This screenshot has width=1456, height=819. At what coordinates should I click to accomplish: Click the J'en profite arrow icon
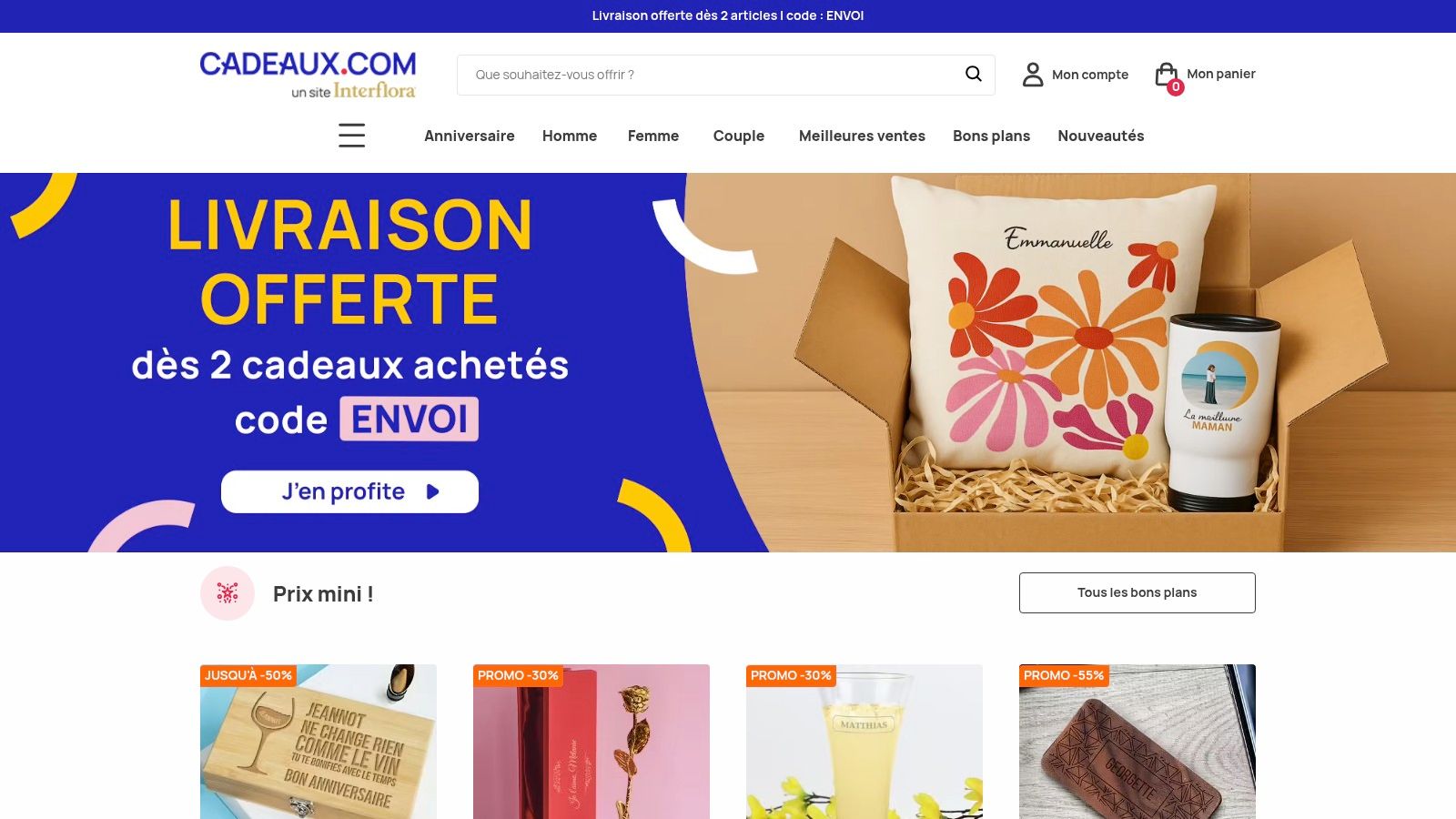coord(433,491)
